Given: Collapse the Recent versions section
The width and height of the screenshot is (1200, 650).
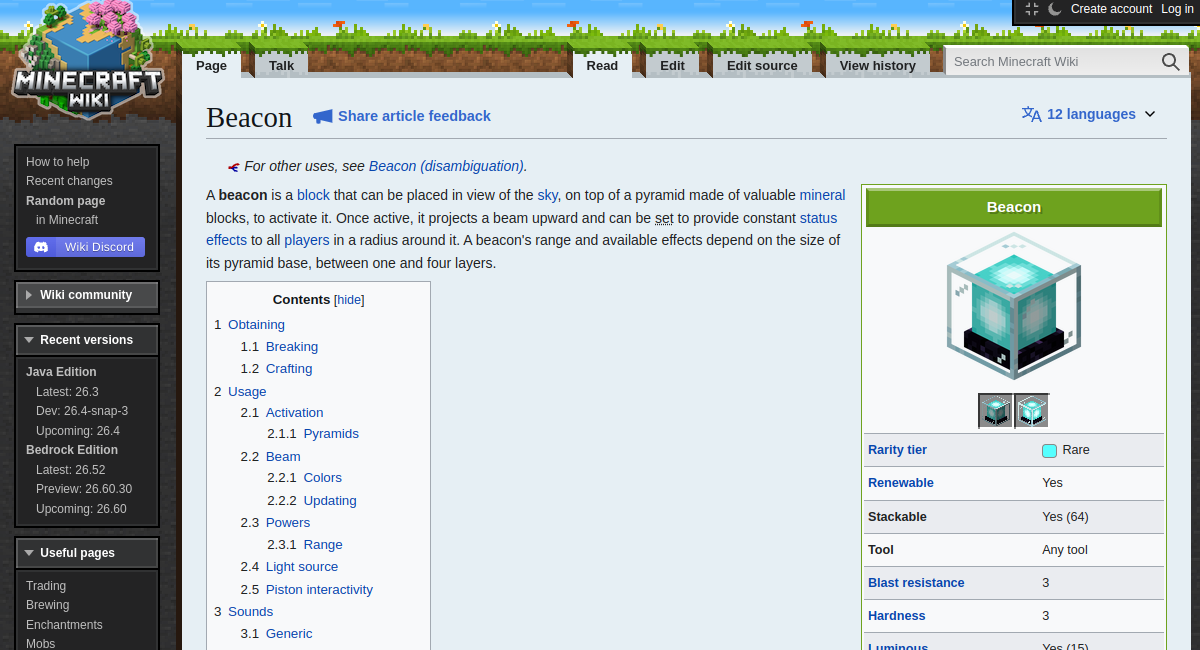Looking at the screenshot, I should tap(87, 340).
